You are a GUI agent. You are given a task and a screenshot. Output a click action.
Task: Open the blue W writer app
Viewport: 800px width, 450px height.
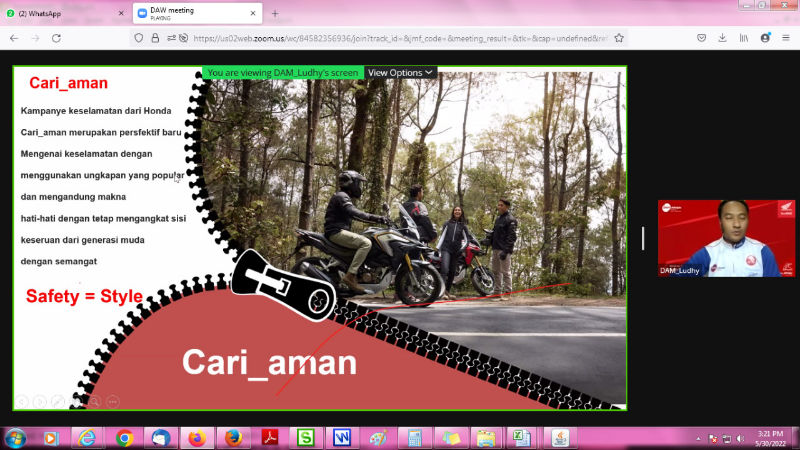(x=342, y=438)
